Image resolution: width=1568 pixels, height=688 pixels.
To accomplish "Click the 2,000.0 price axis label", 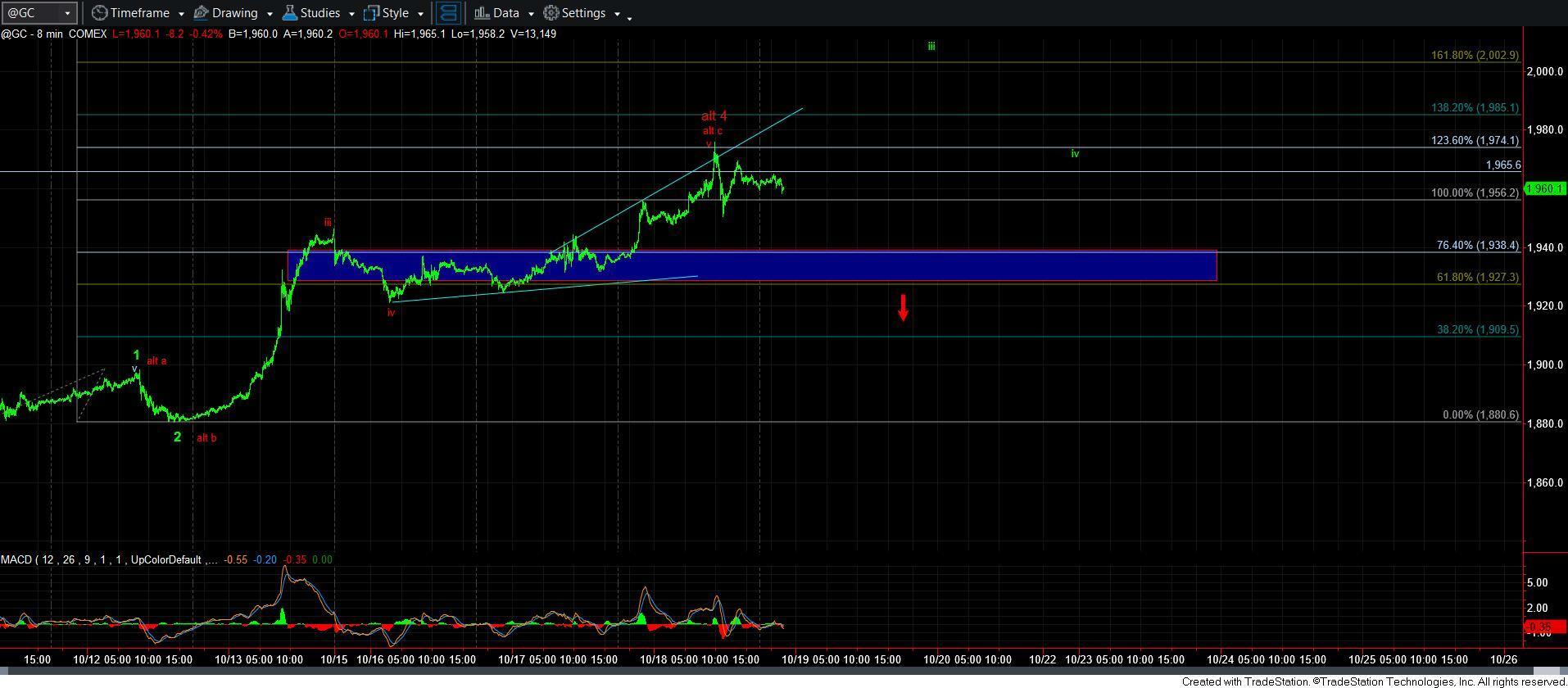I will [1545, 72].
